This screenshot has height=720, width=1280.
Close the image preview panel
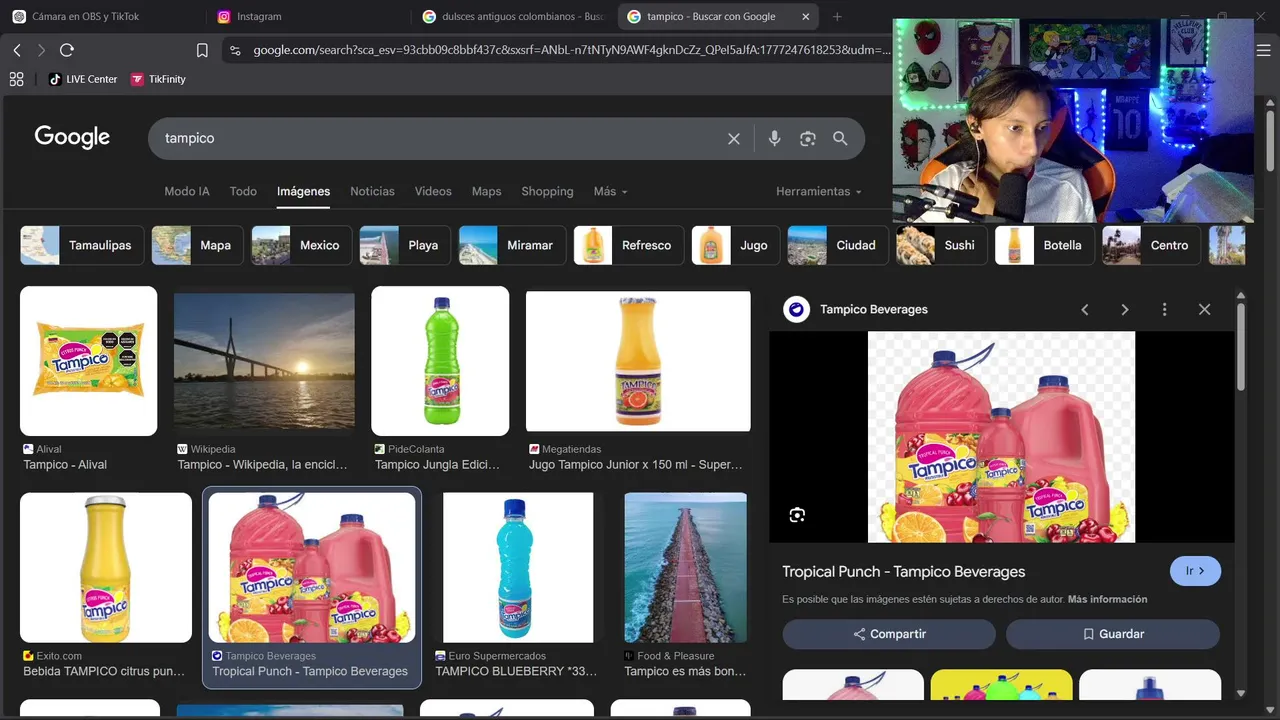tap(1204, 310)
